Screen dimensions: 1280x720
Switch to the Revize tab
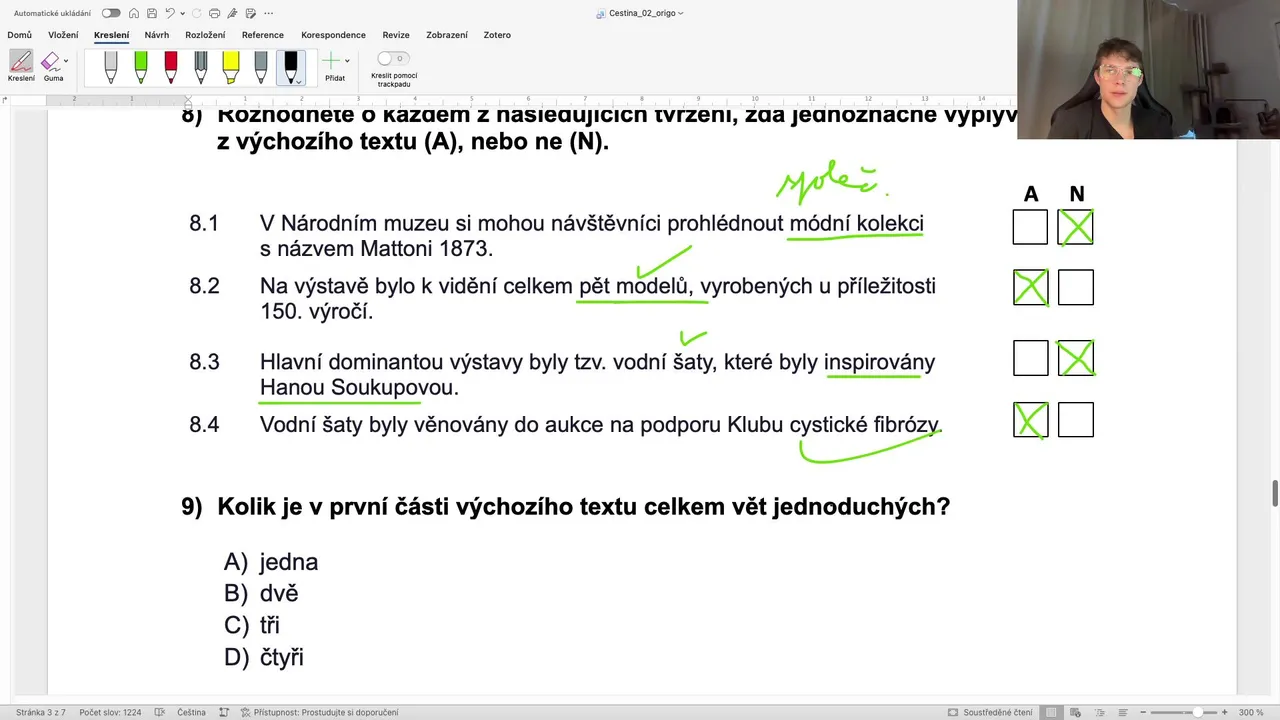click(x=396, y=35)
